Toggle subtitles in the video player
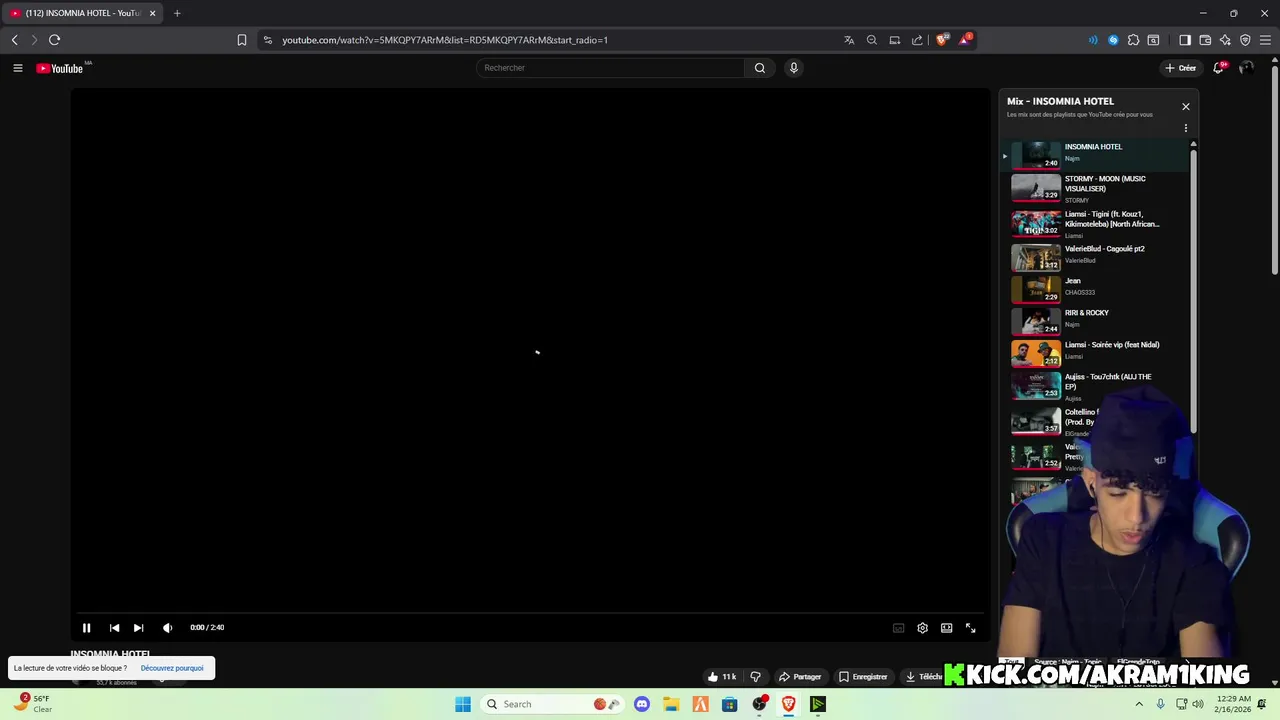The width and height of the screenshot is (1280, 720). coord(898,628)
